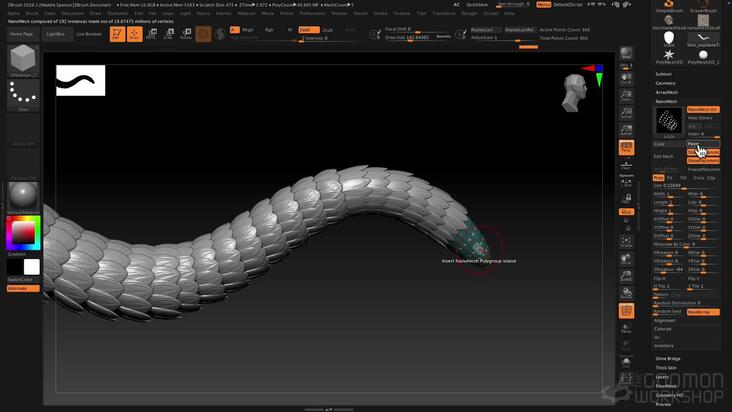Toggle the Persp perspective icon

(626, 147)
